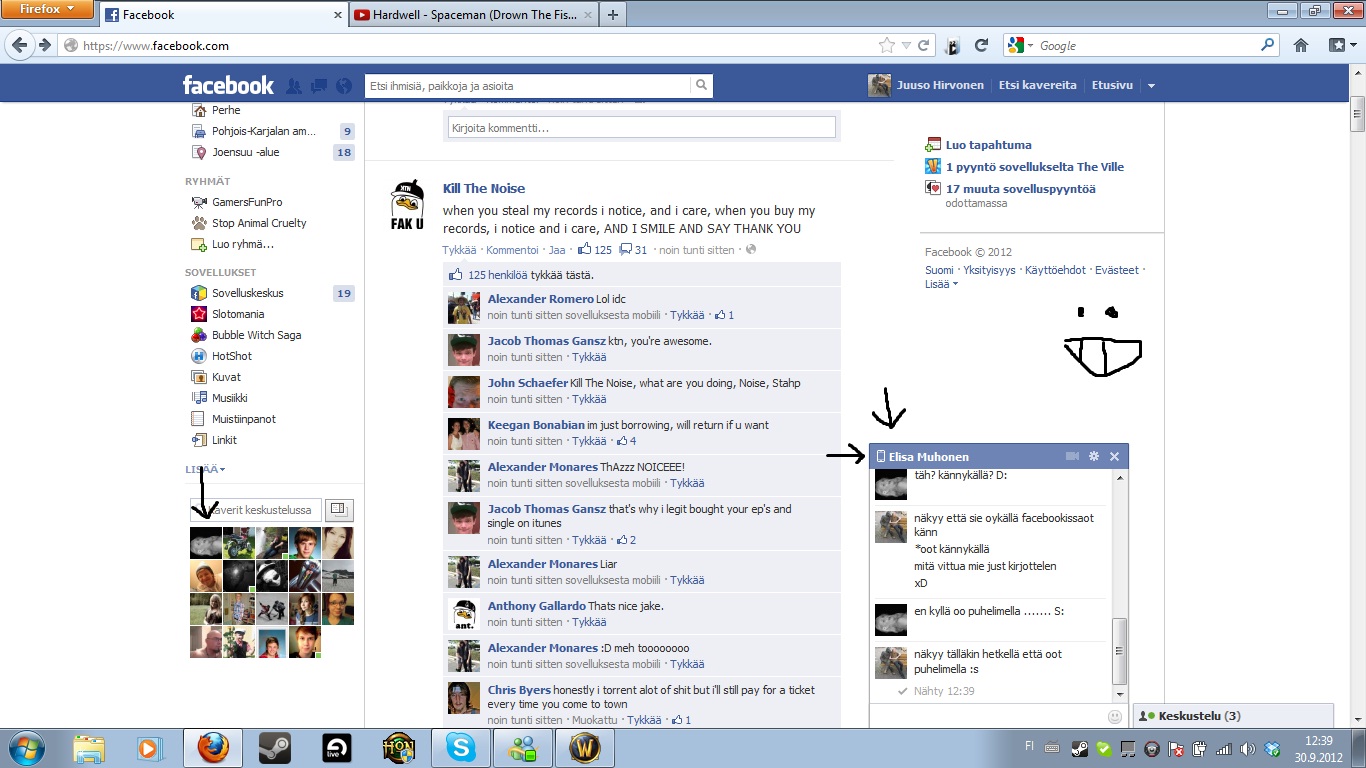Screen dimensions: 1366x768
Task: Click Etsi kavereita in header
Action: 1038,85
